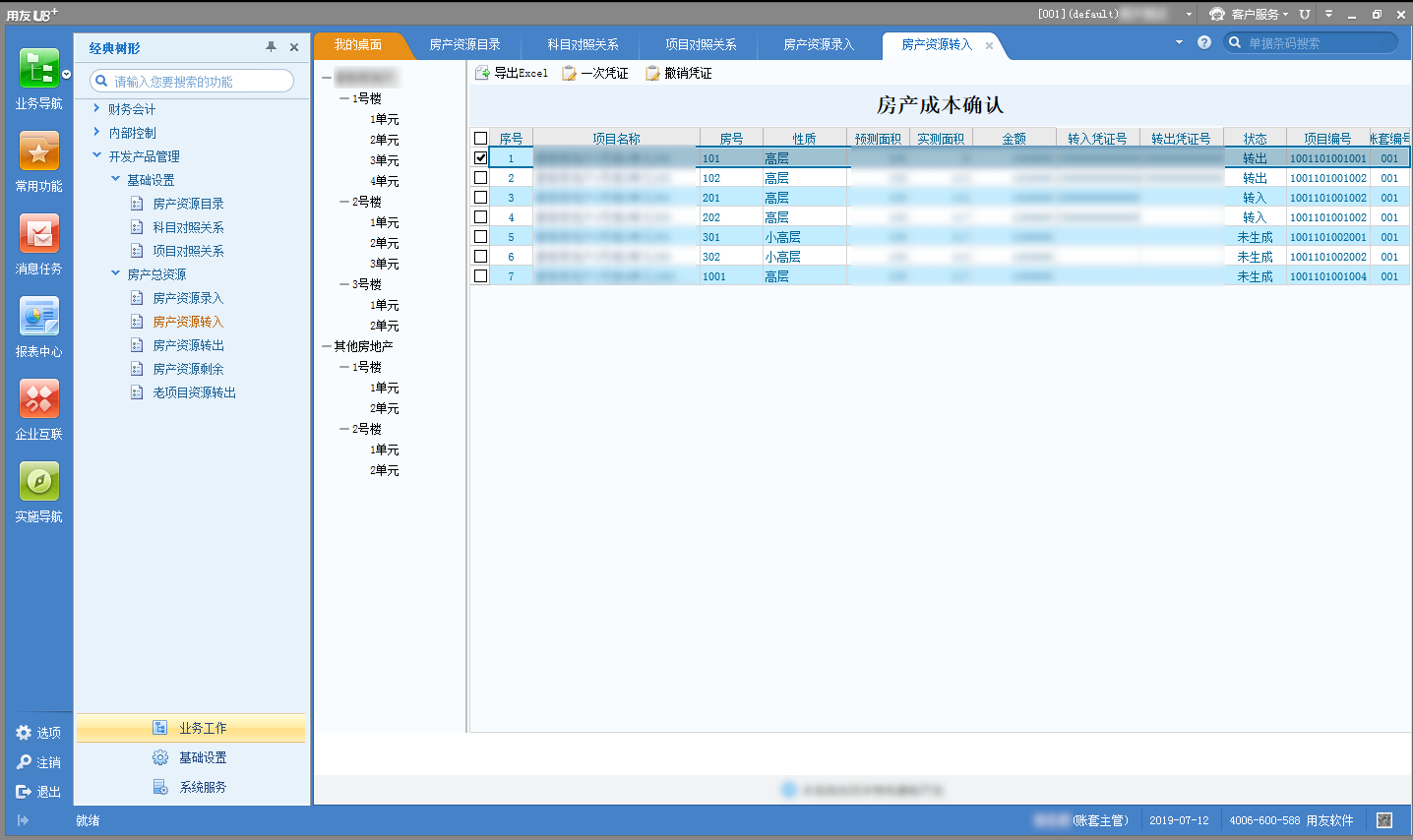Open the 业务导航 green navigation icon
Image resolution: width=1413 pixels, height=840 pixels.
[x=39, y=68]
